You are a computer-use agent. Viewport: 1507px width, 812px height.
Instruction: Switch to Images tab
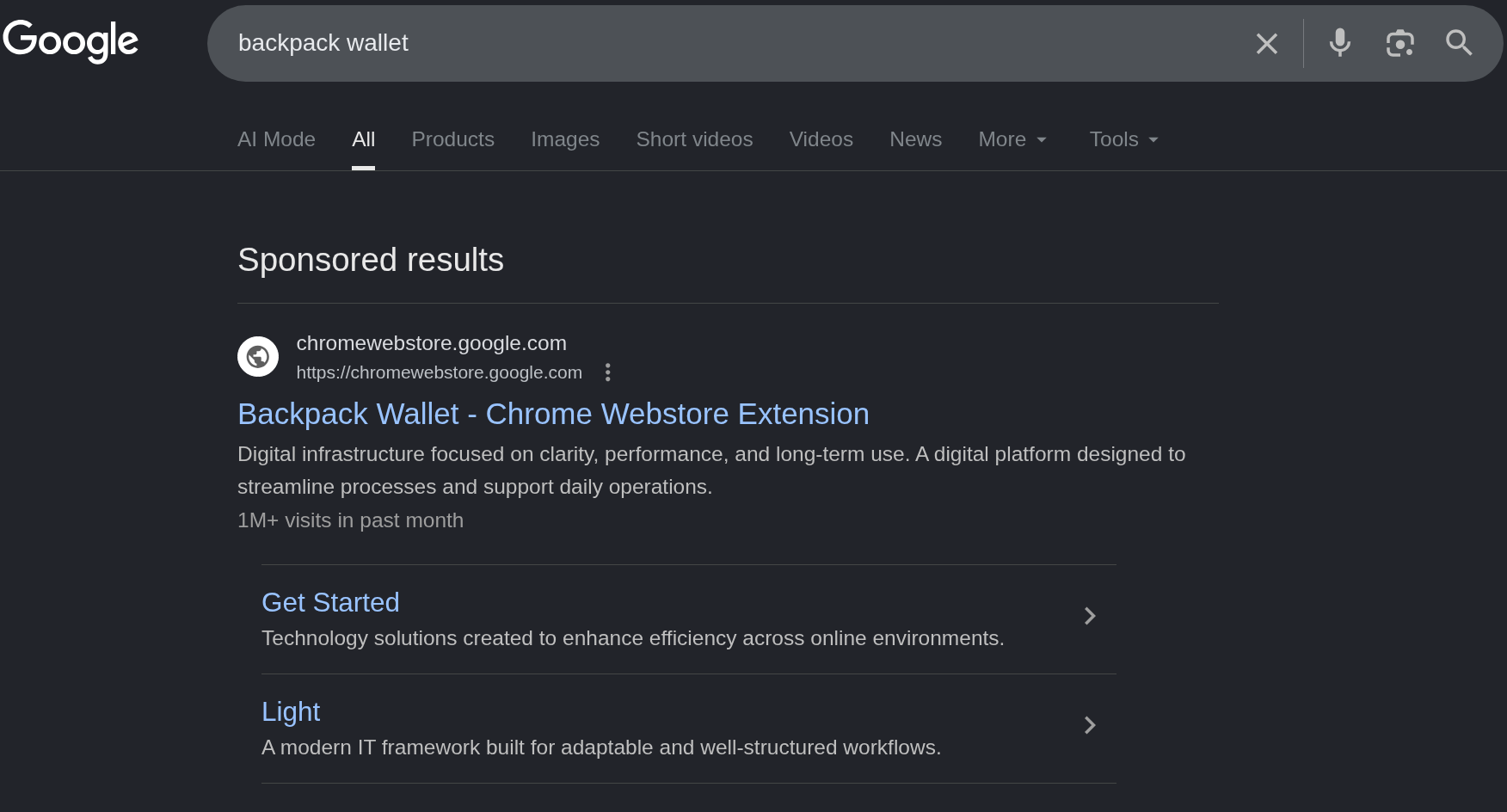(x=565, y=139)
